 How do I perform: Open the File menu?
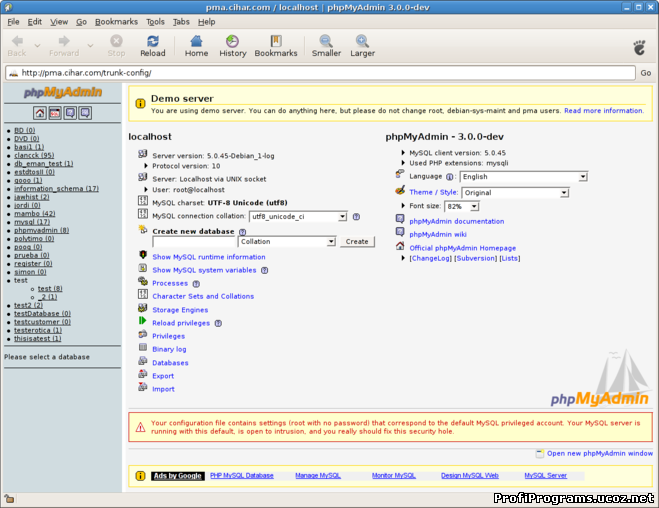click(x=13, y=22)
